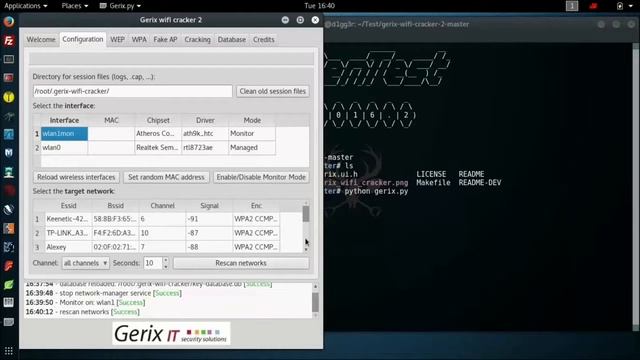This screenshot has width=640, height=360.
Task: Go to the Cracking tab
Action: tap(198, 40)
